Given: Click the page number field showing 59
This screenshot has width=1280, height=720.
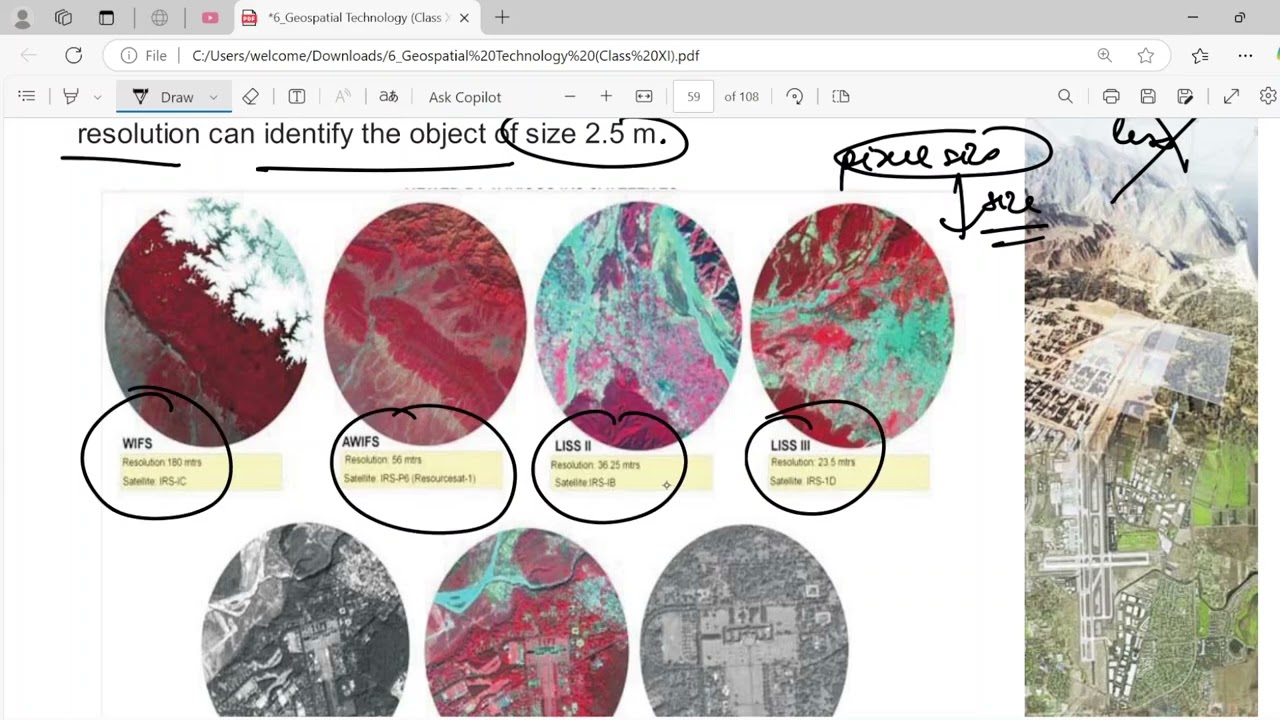Looking at the screenshot, I should tap(694, 96).
